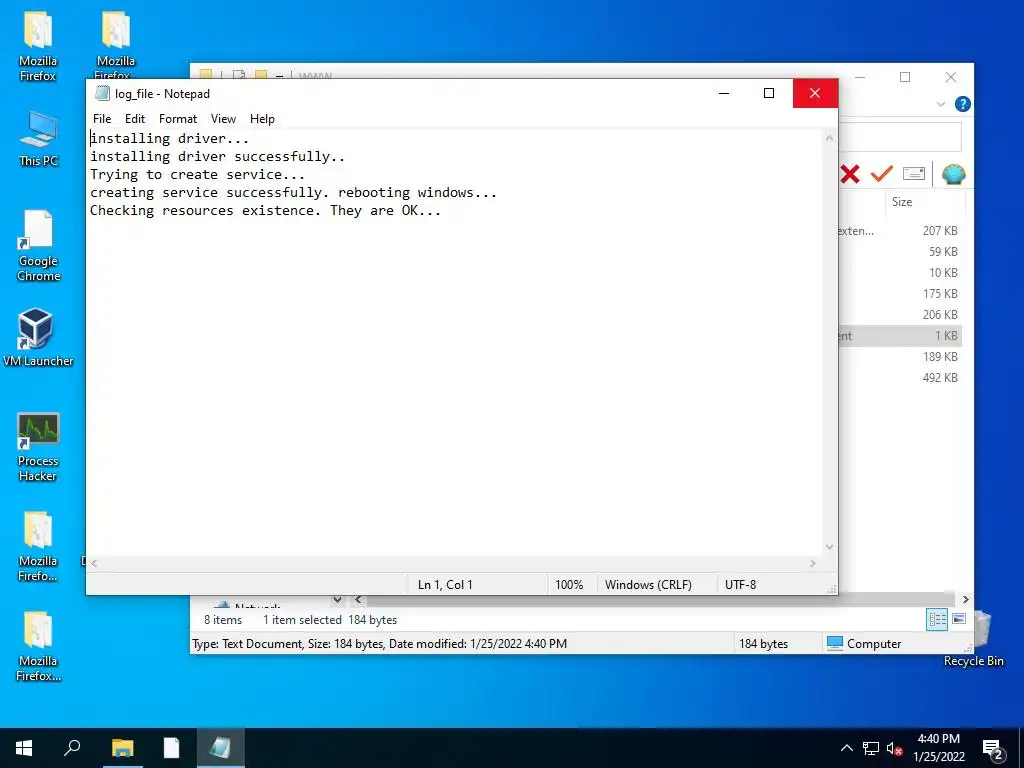Switch Explorer to Details view icon
This screenshot has height=768, width=1024.
(937, 619)
